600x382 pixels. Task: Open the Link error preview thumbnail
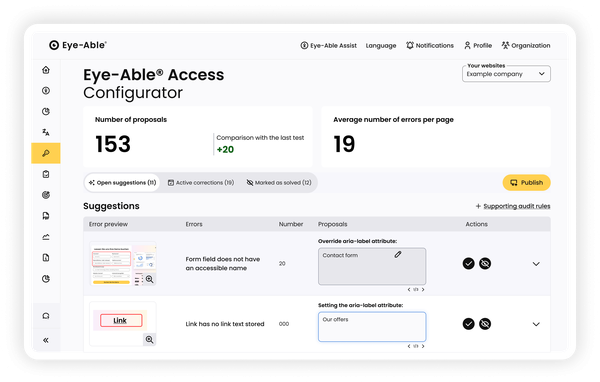(123, 324)
